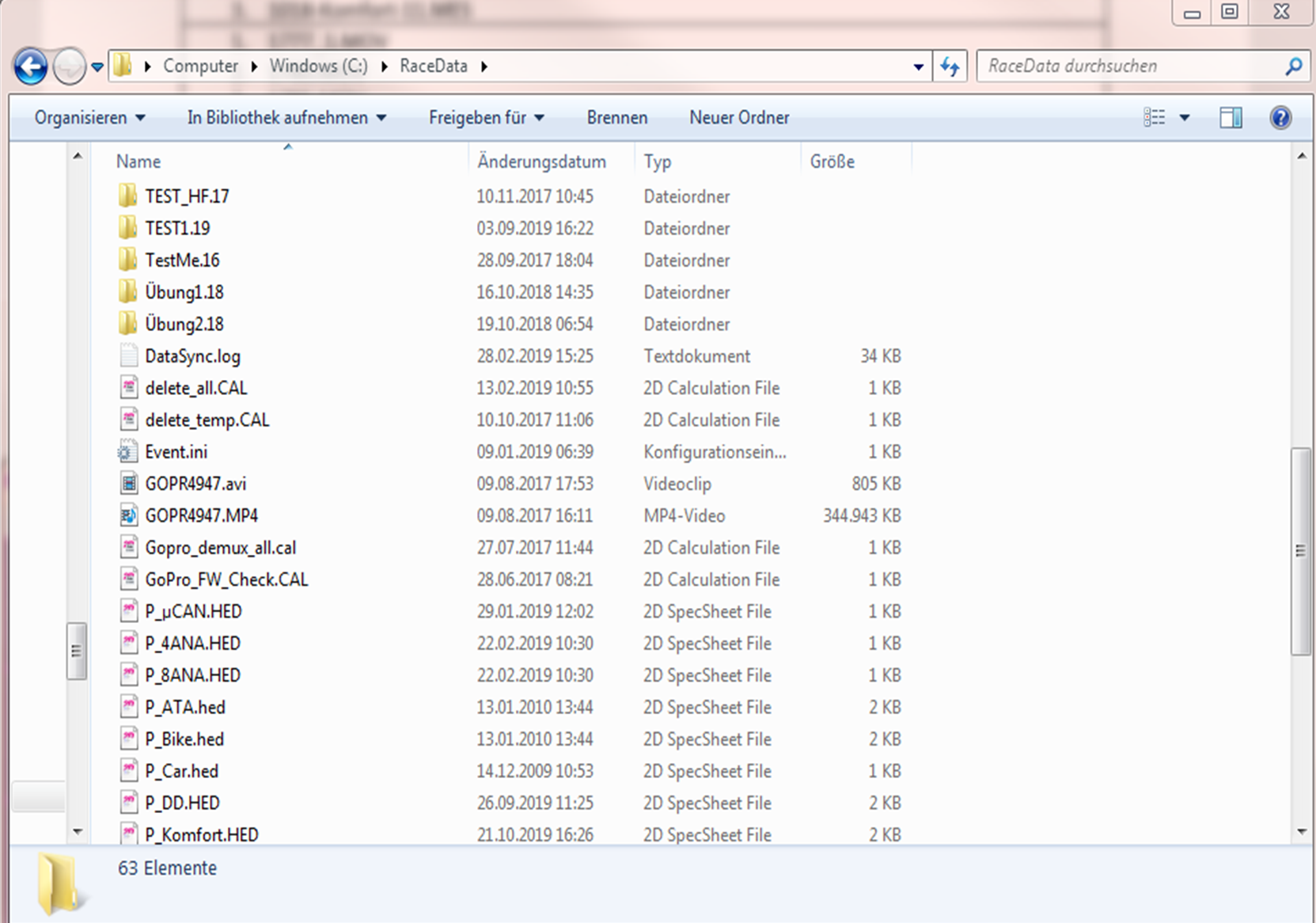
Task: Open the address bar history dropdown
Action: coord(918,66)
